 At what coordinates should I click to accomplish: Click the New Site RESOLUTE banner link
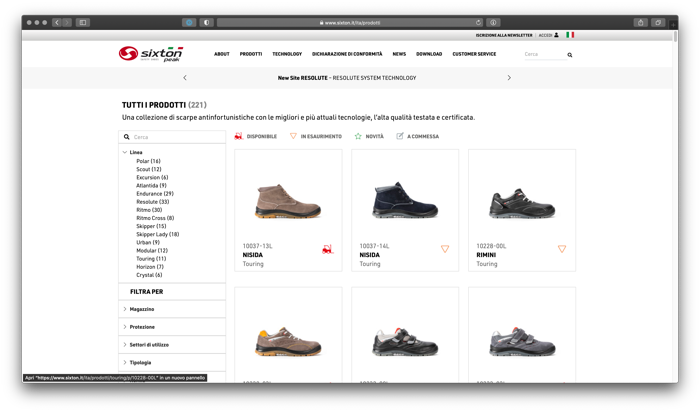click(347, 78)
